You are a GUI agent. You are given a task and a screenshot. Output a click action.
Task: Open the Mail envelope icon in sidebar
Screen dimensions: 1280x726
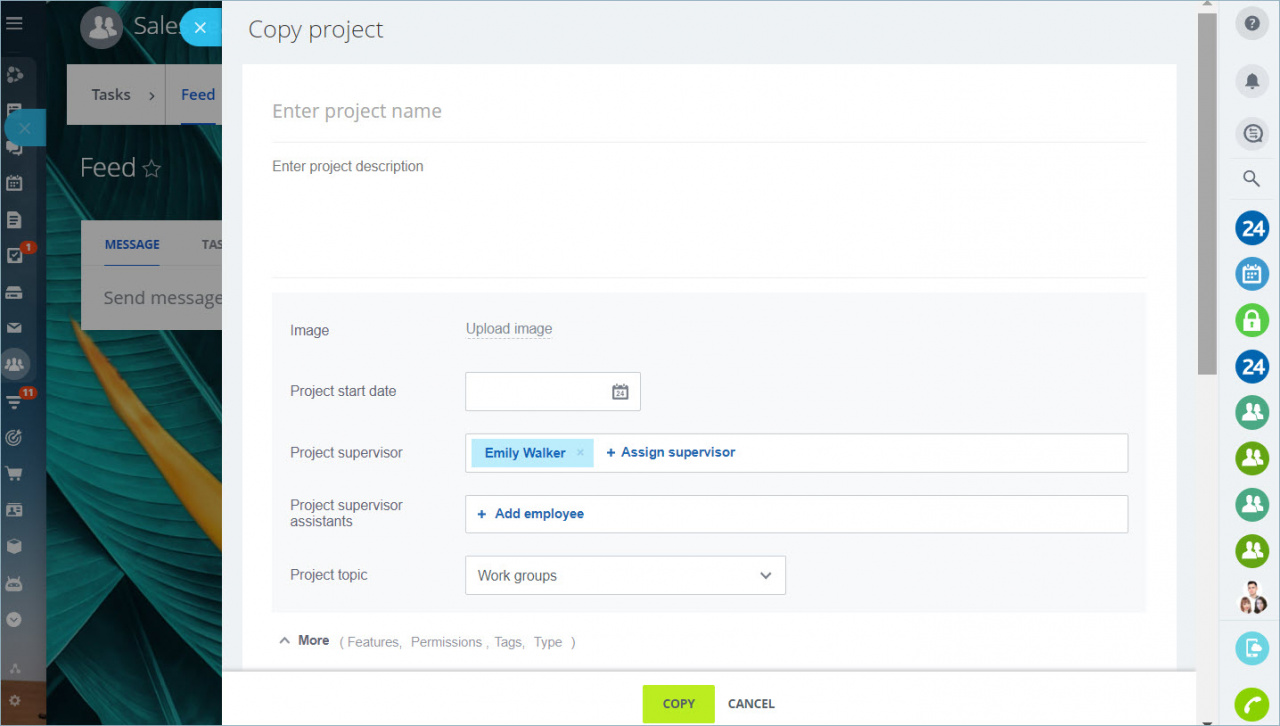tap(14, 327)
